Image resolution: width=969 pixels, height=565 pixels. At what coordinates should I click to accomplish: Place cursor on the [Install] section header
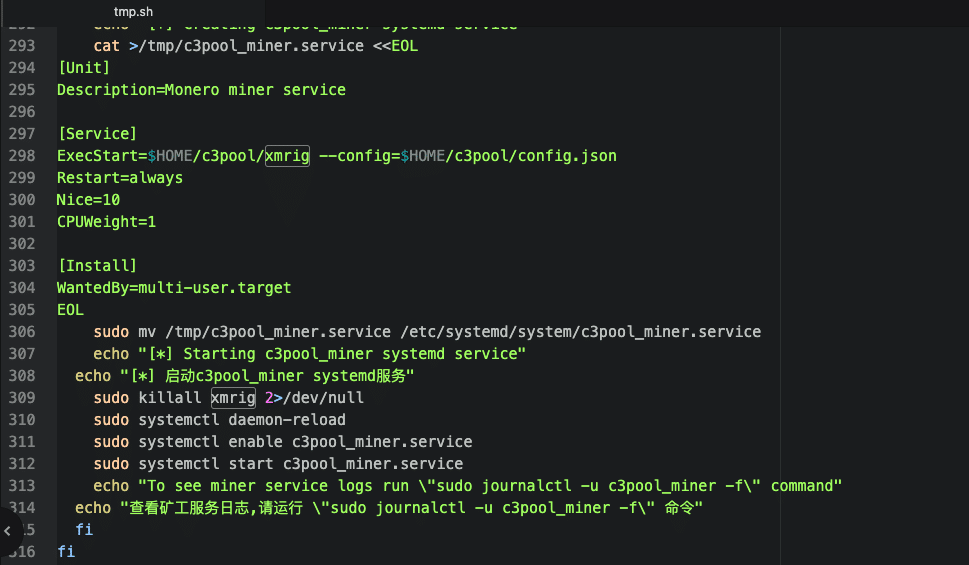pos(96,265)
